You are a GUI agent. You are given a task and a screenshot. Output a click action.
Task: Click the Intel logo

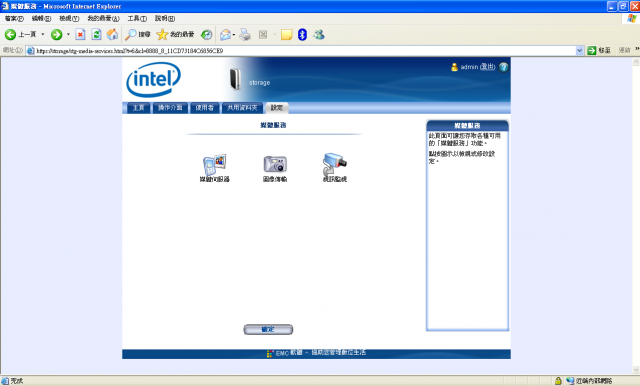tap(153, 79)
